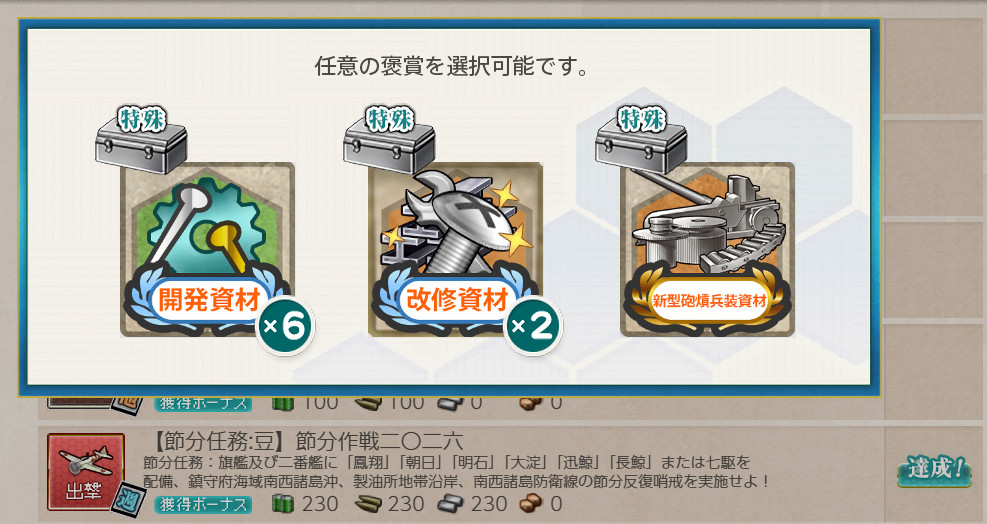Click the 達成! completion button

pos(934,470)
